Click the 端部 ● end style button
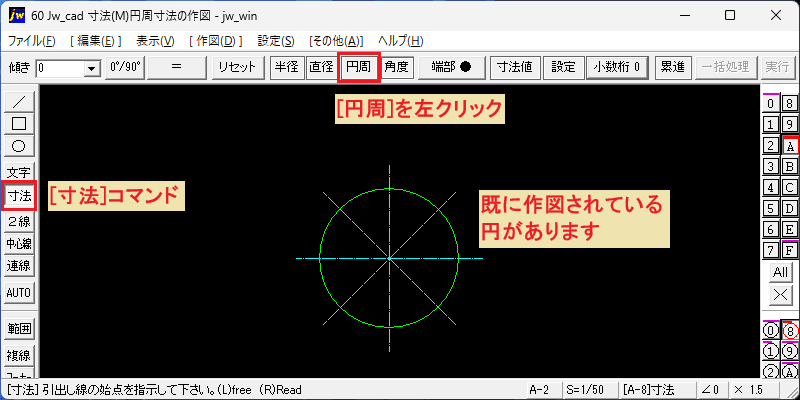This screenshot has height=400, width=800. [452, 67]
